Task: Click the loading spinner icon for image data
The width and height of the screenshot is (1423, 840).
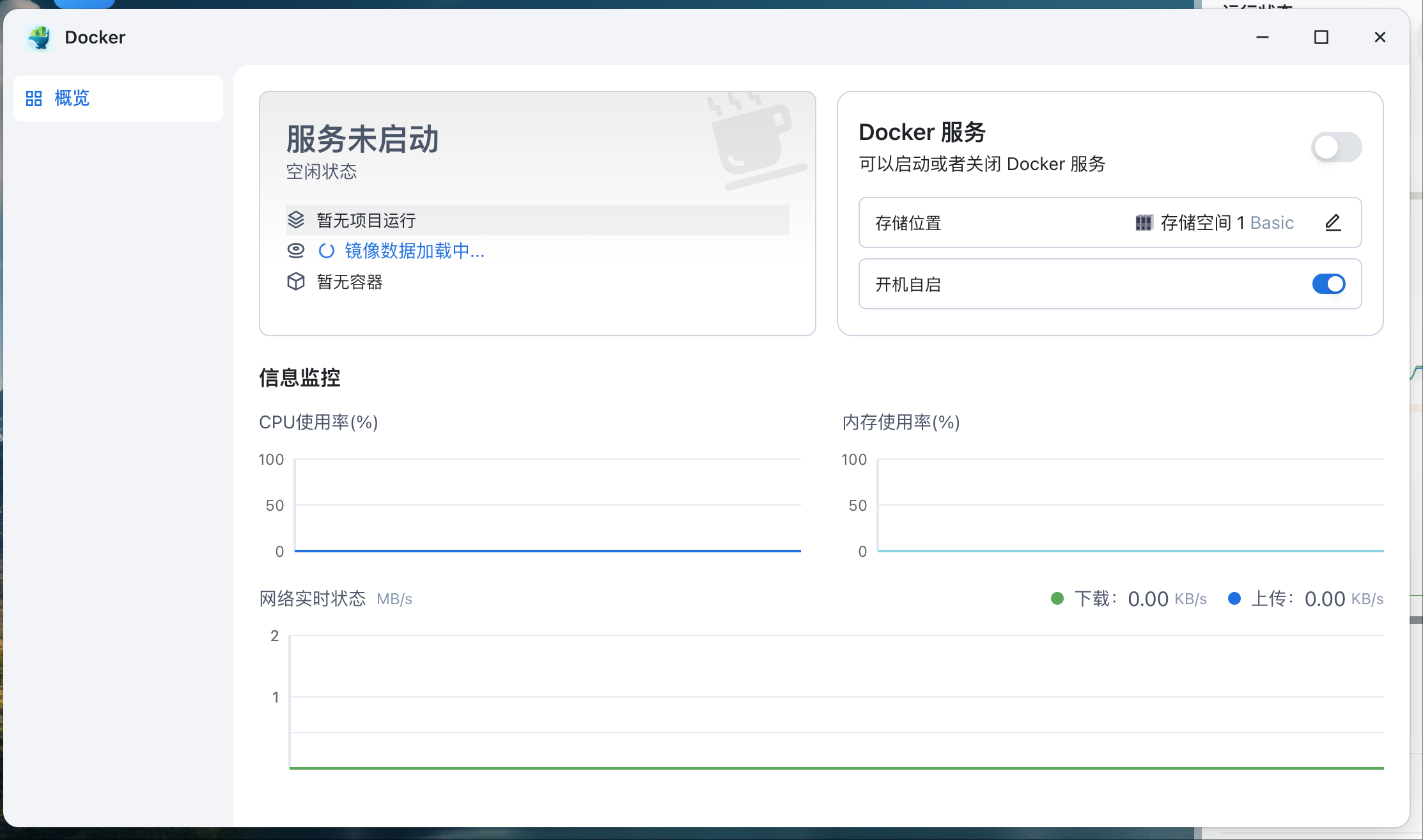Action: (327, 251)
